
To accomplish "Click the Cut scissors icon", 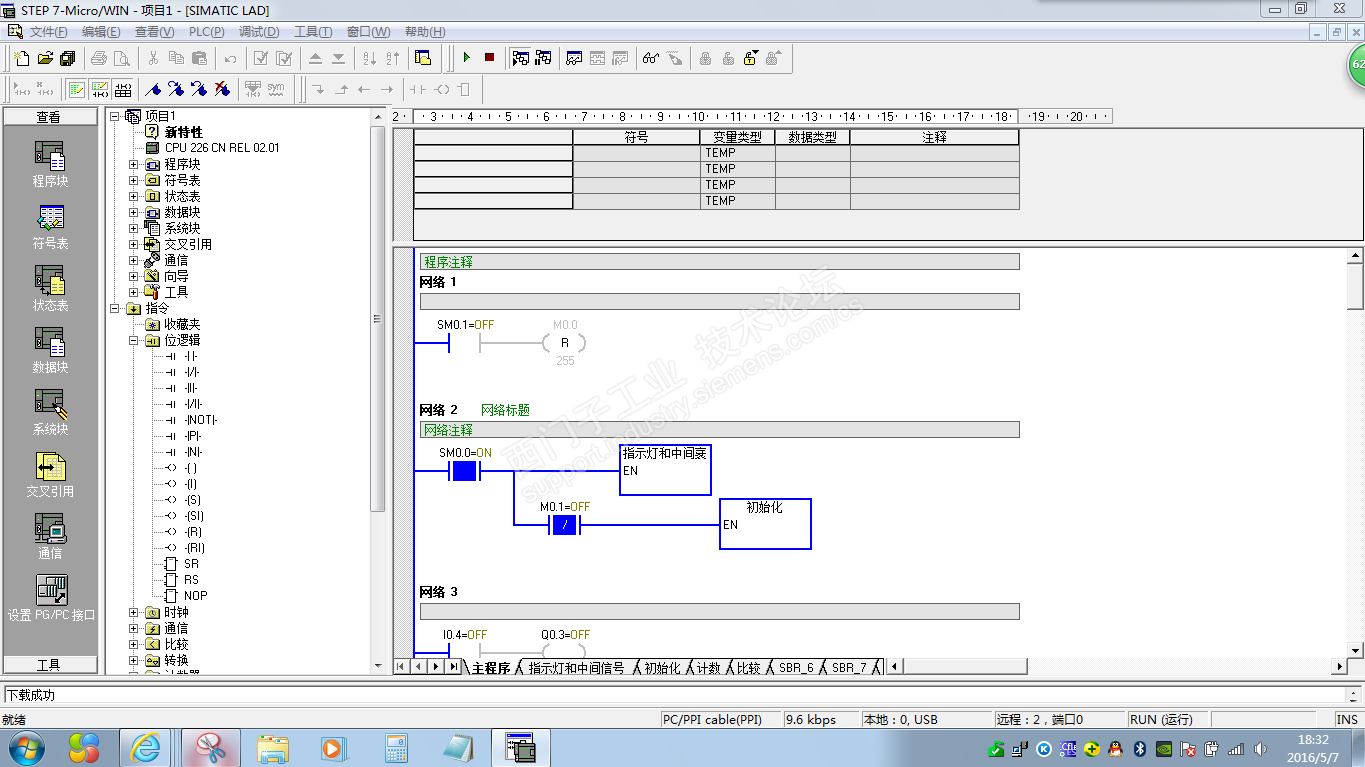I will coord(153,58).
